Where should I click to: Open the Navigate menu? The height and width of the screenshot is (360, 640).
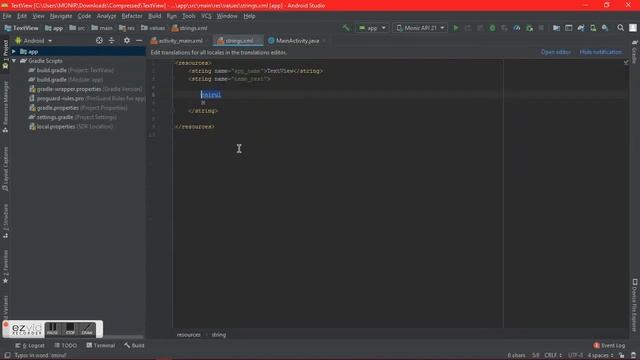61,16
